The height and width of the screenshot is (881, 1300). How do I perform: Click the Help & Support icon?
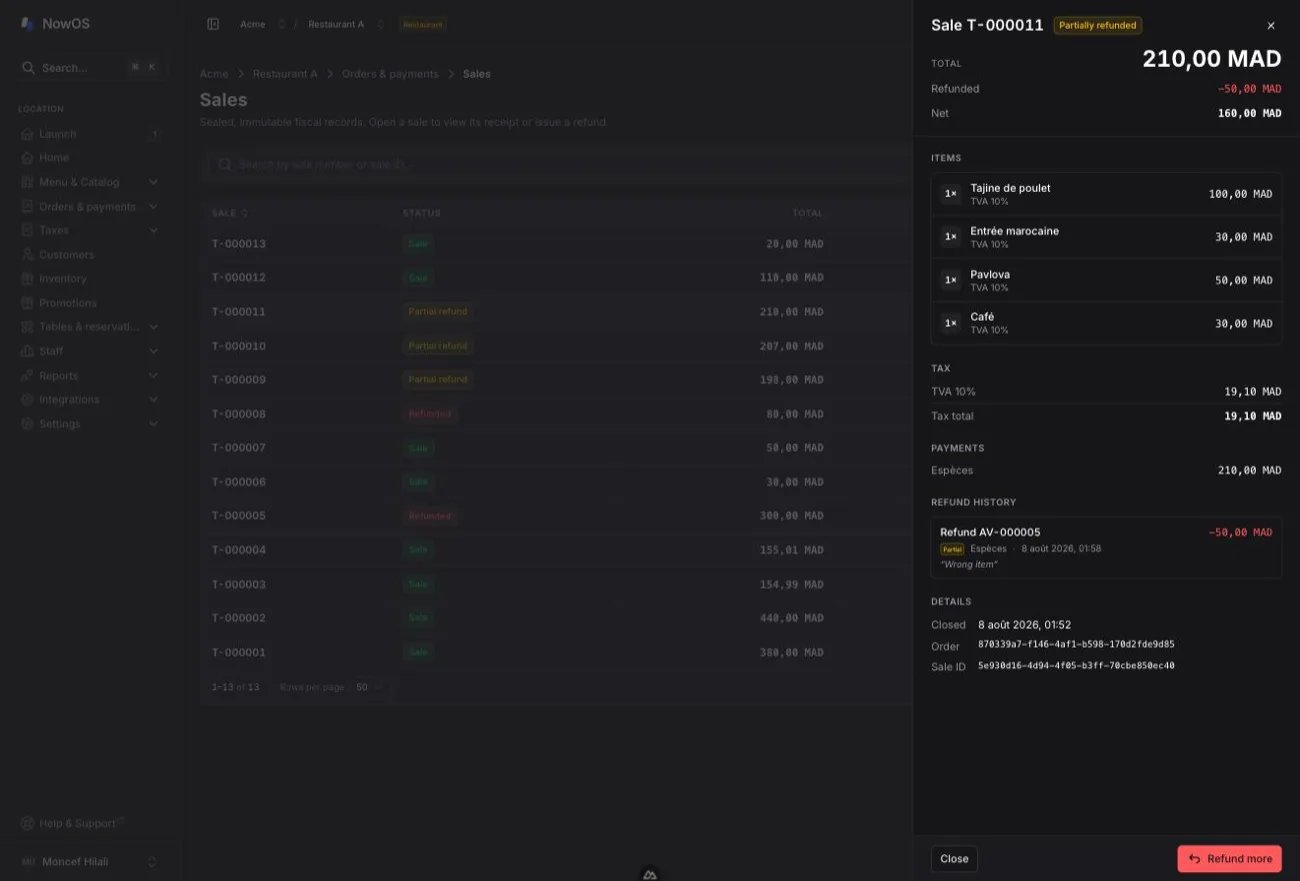tap(28, 824)
